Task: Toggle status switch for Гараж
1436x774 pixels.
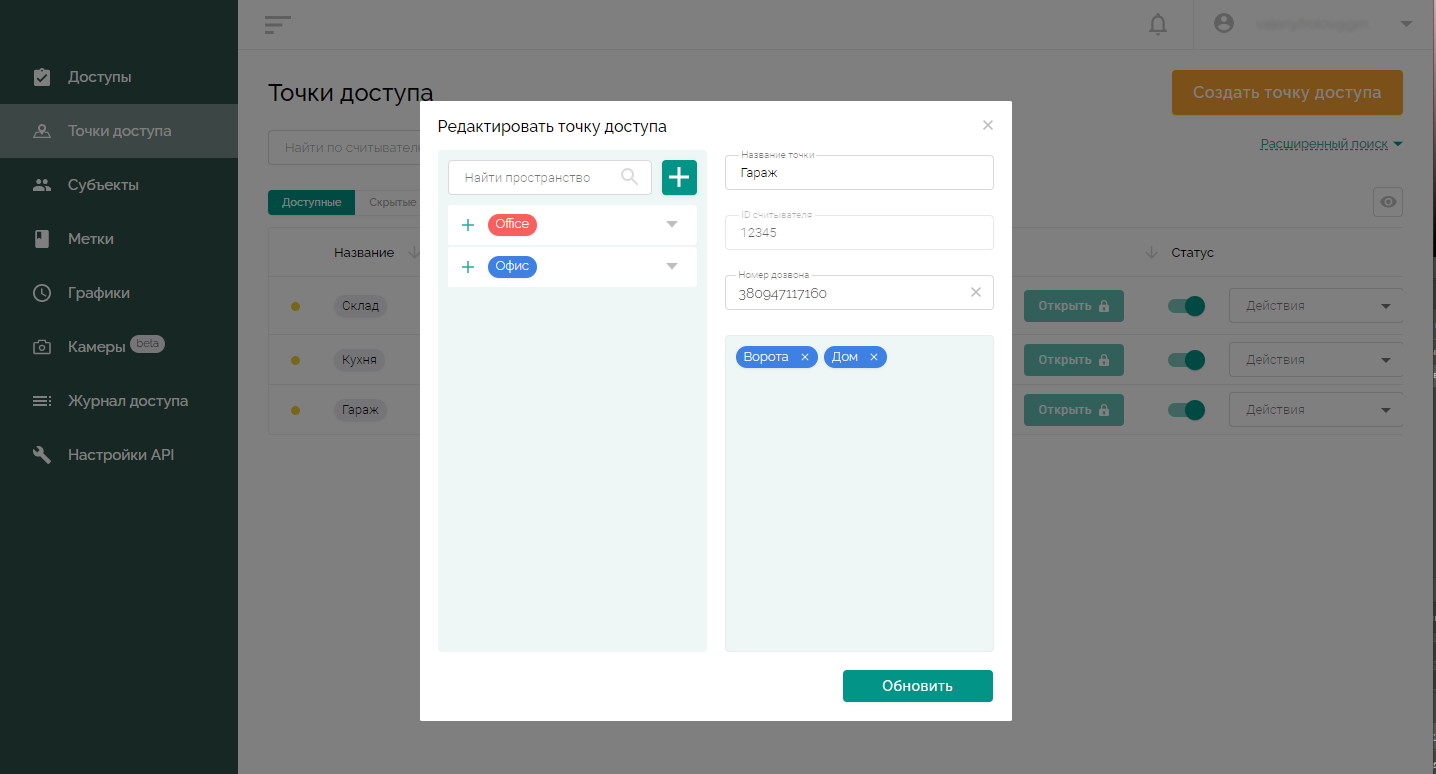Action: click(x=1186, y=410)
